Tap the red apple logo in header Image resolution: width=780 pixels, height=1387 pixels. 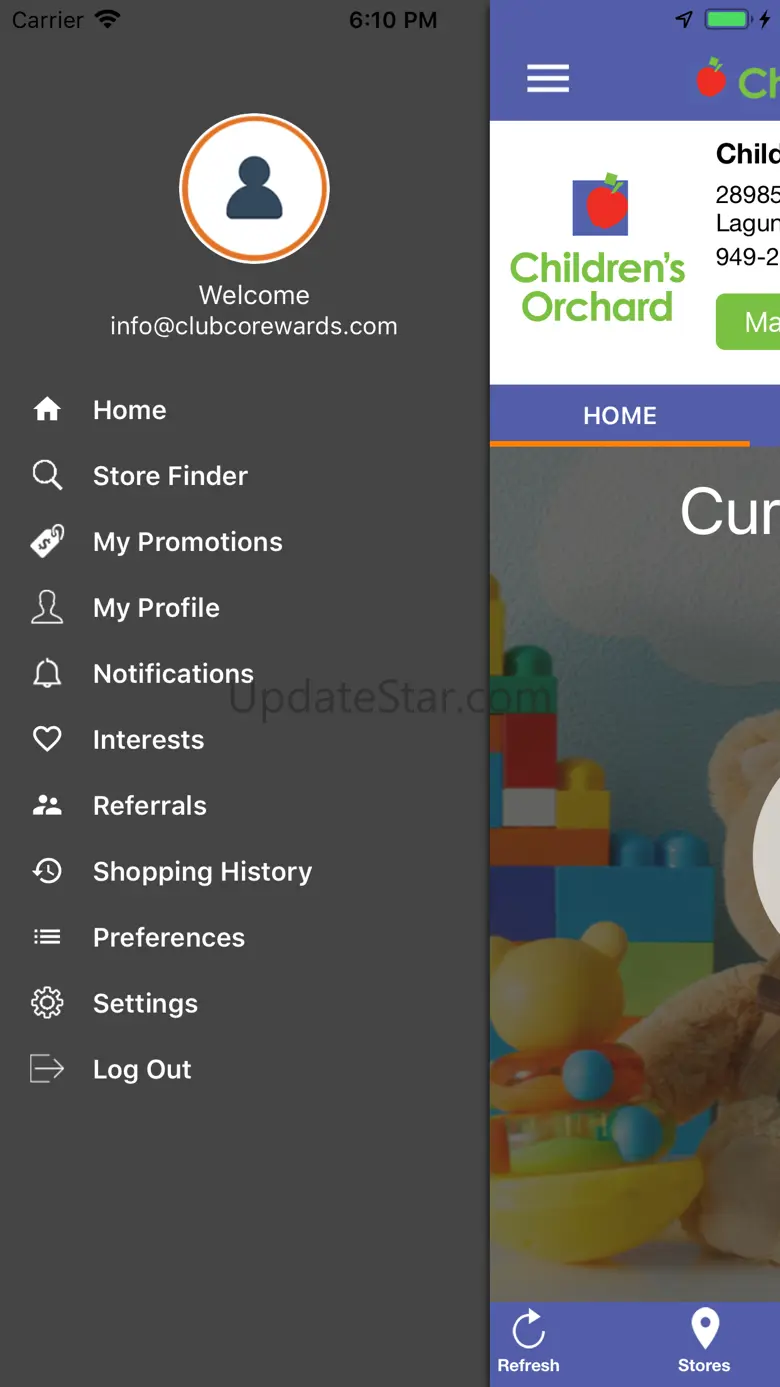point(711,78)
